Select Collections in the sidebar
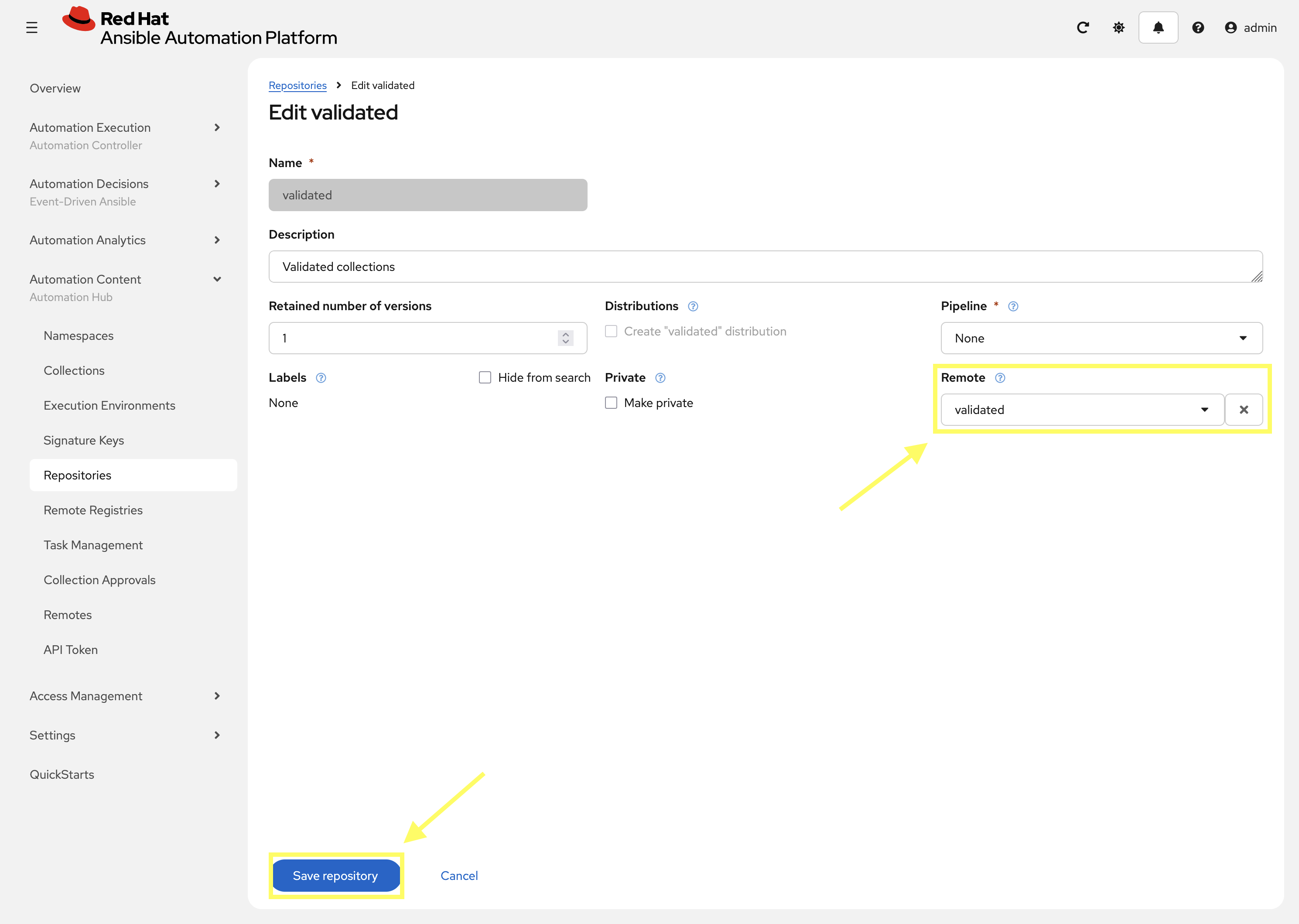The width and height of the screenshot is (1299, 924). [x=74, y=370]
